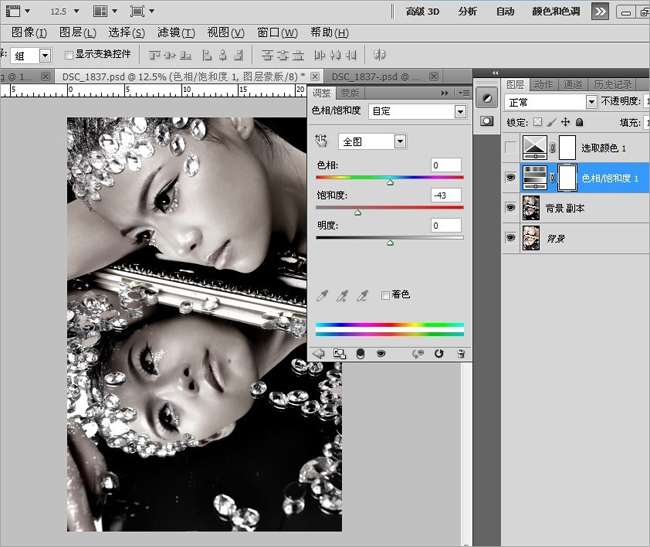Click the 色相 value input field
The width and height of the screenshot is (650, 547).
click(446, 165)
